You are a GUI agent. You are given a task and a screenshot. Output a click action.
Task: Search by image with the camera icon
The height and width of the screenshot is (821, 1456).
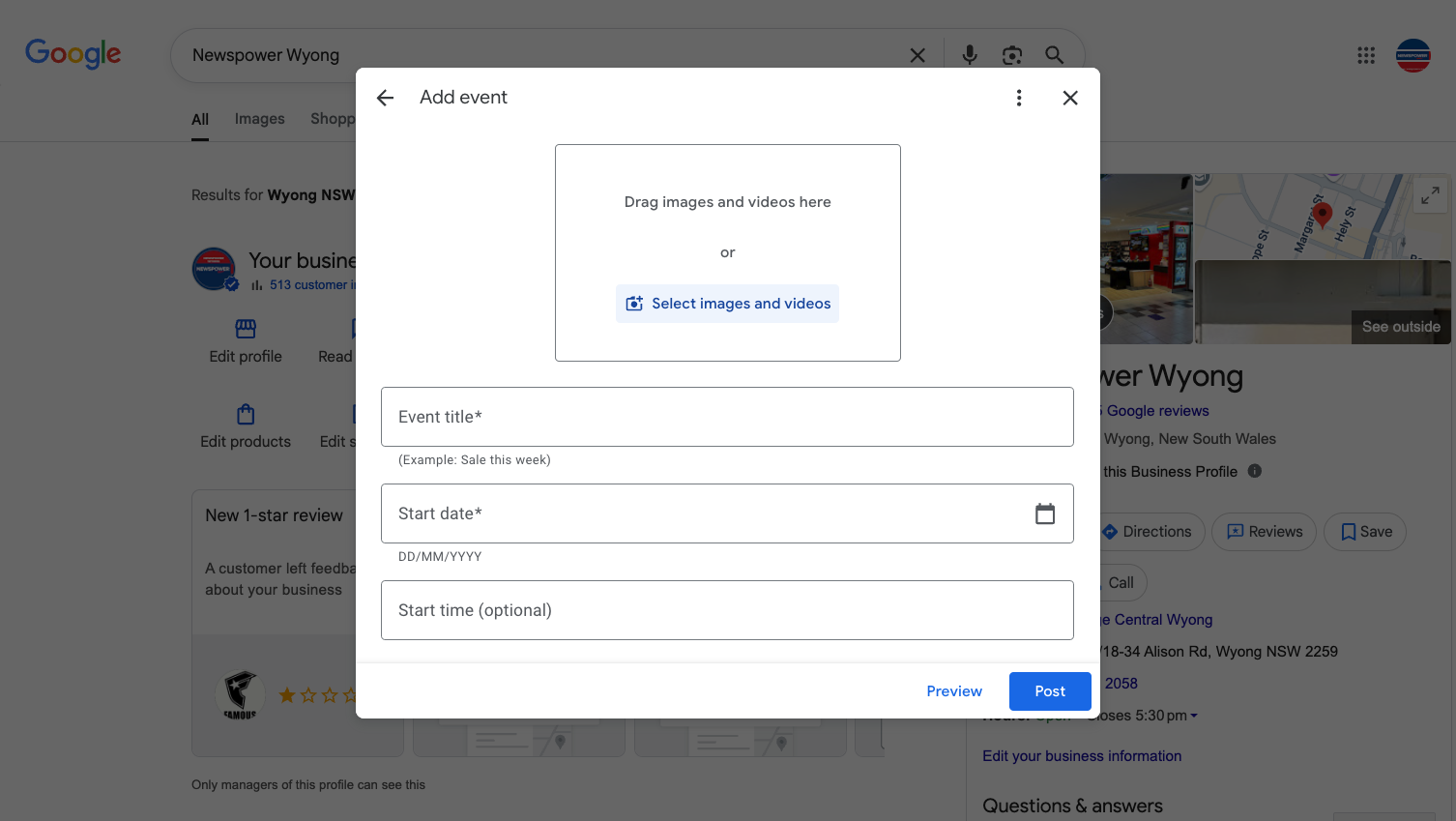(1012, 56)
